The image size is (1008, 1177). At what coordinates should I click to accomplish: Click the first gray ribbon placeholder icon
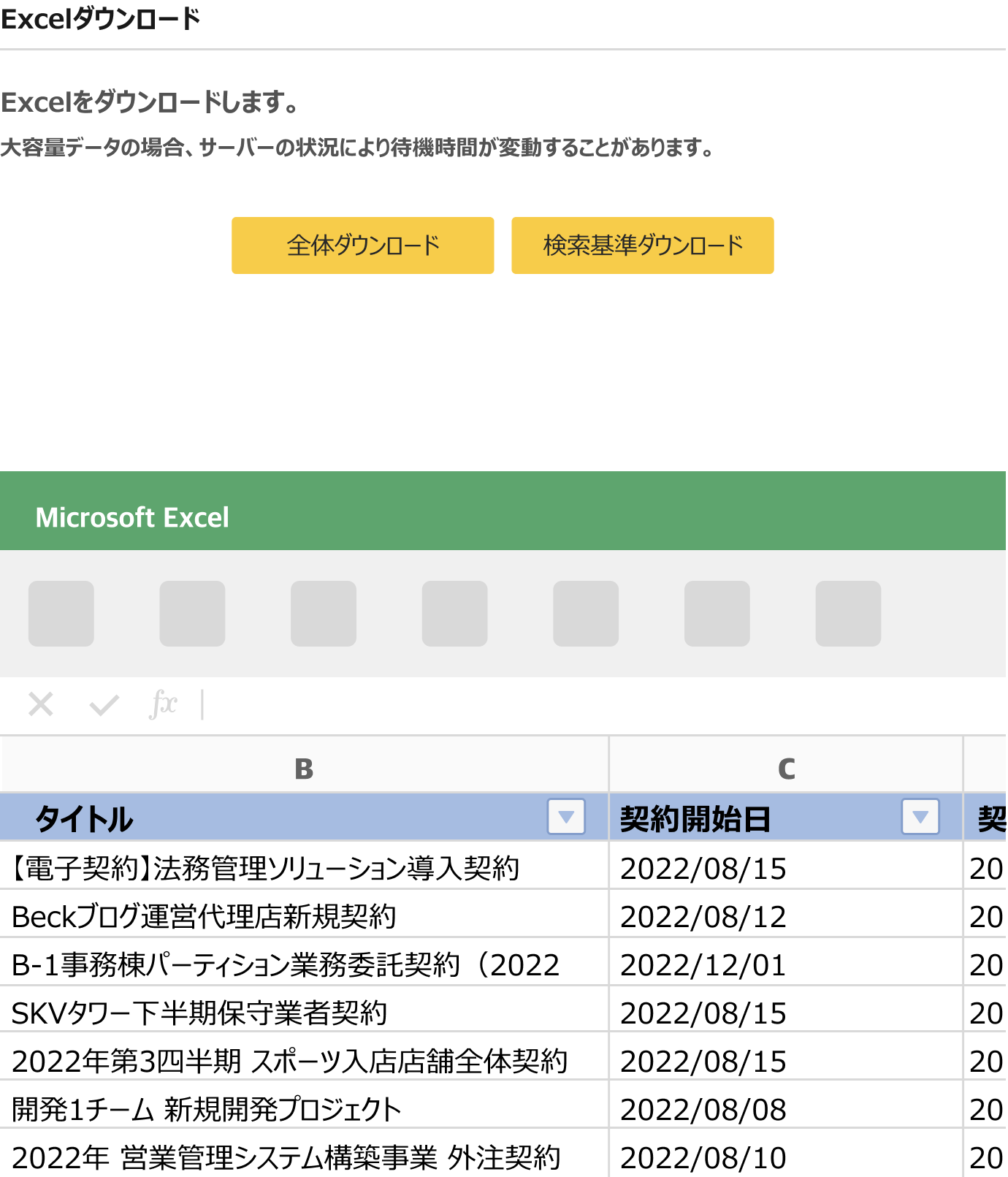(61, 614)
